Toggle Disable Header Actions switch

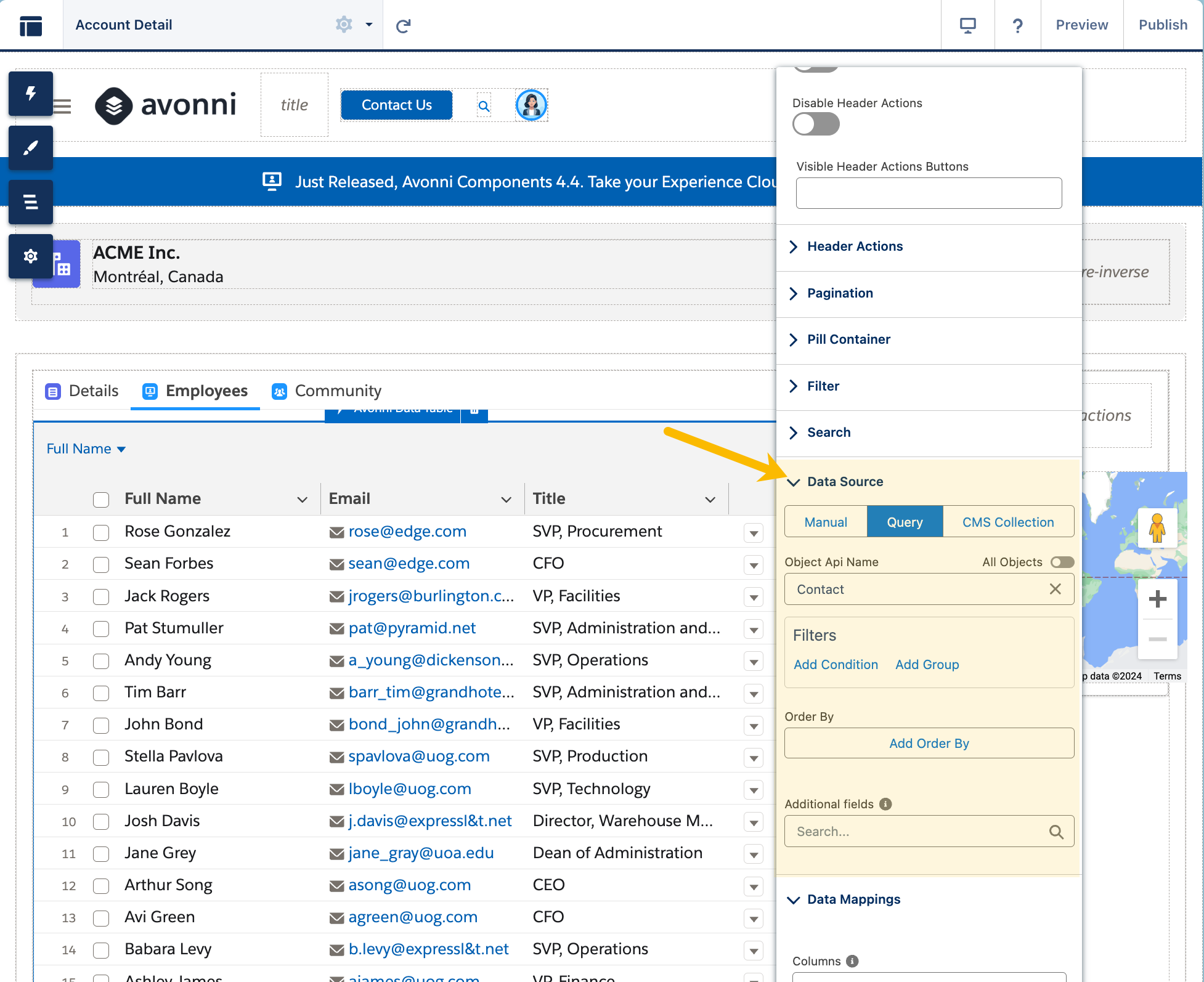(816, 124)
